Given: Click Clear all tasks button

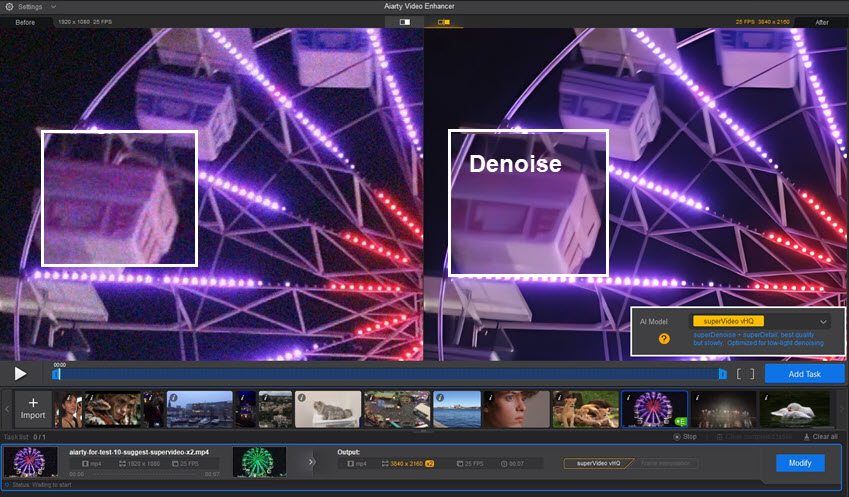Looking at the screenshot, I should (x=821, y=436).
